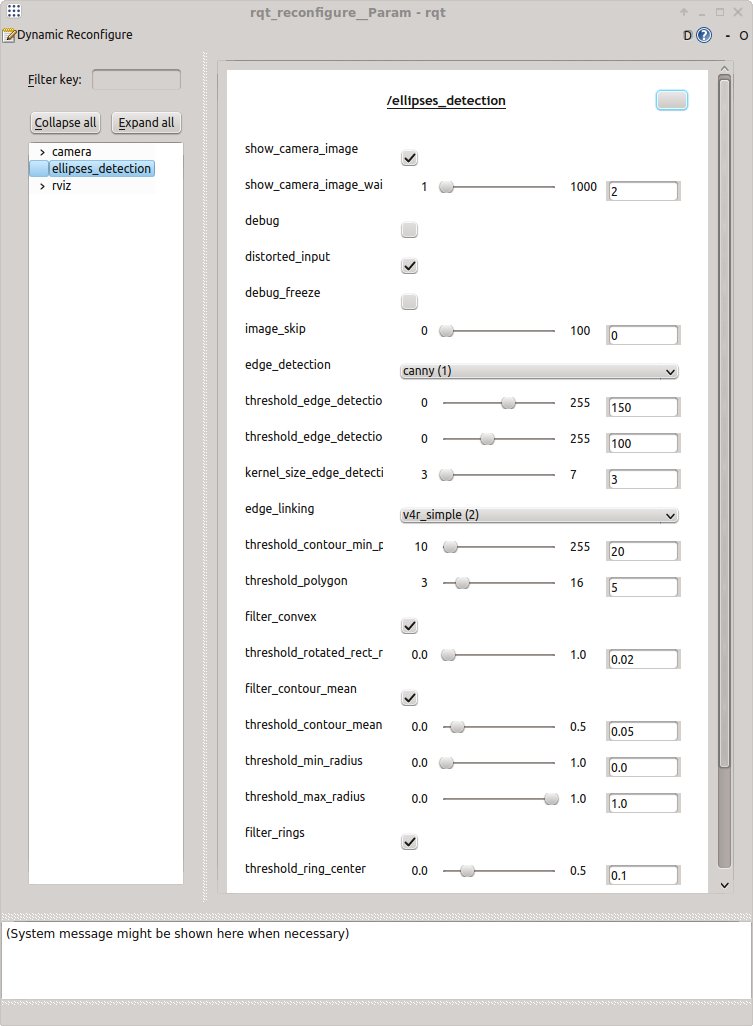Click the Expand all button

(146, 123)
